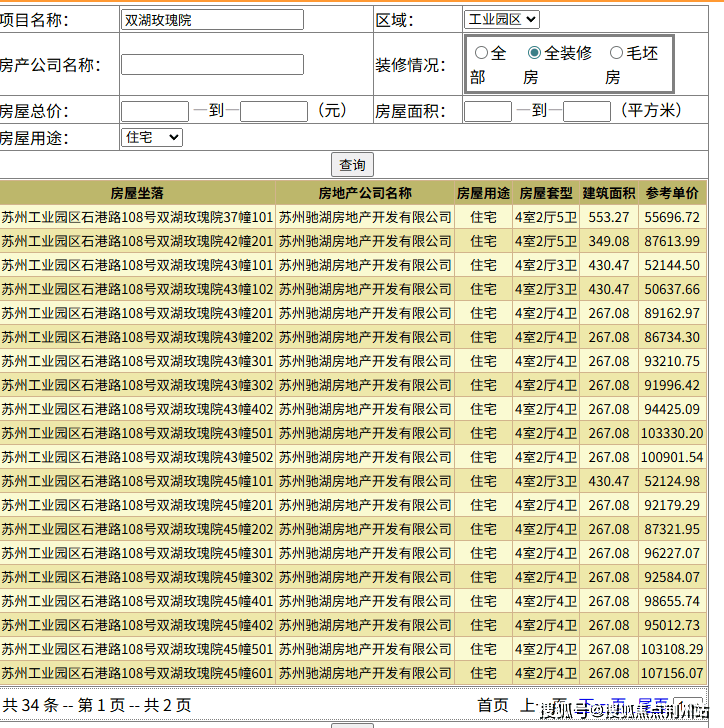The image size is (724, 728).
Task: Click the minimum 房屋面积 input box
Action: click(x=488, y=111)
